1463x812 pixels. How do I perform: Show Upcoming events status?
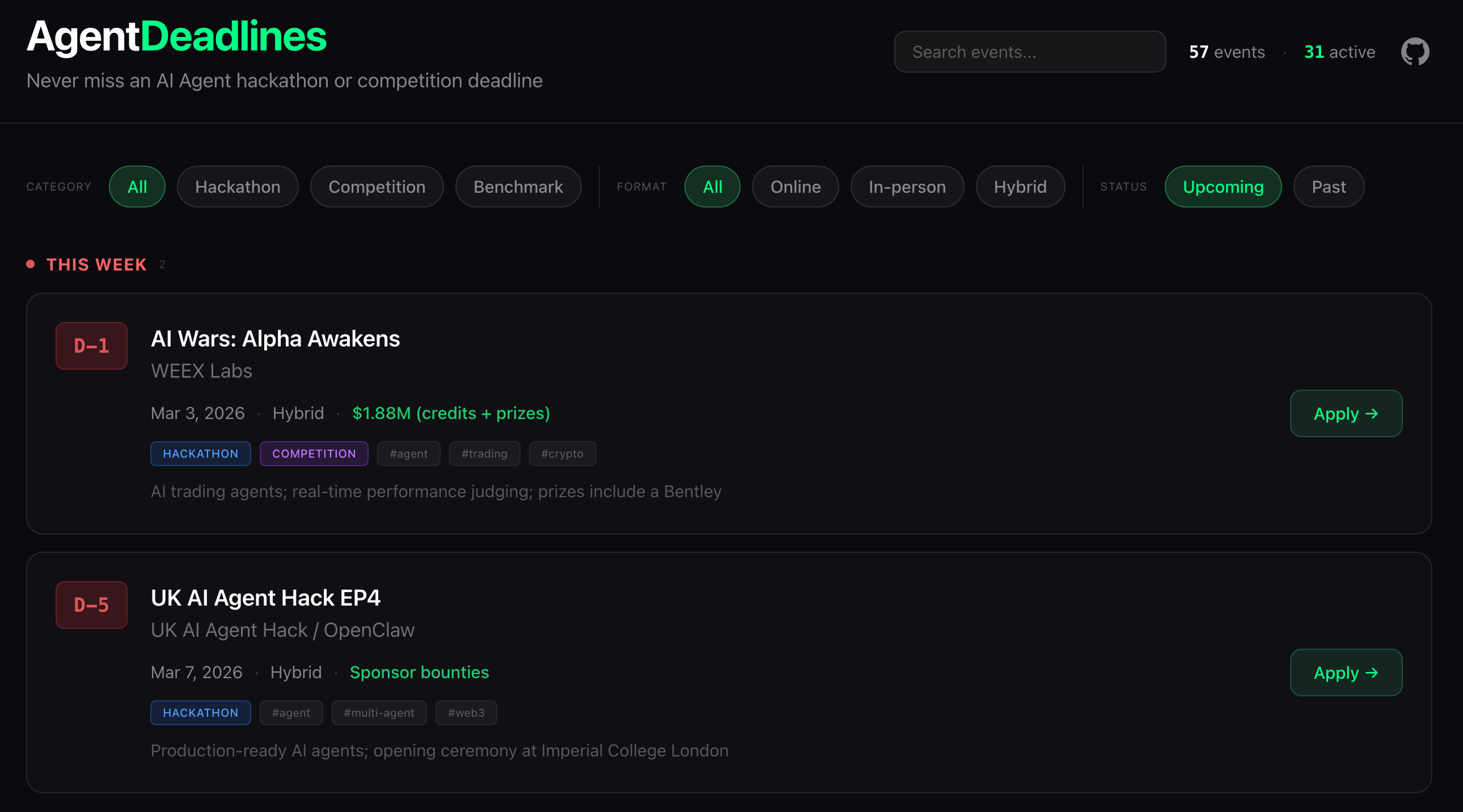(x=1223, y=187)
